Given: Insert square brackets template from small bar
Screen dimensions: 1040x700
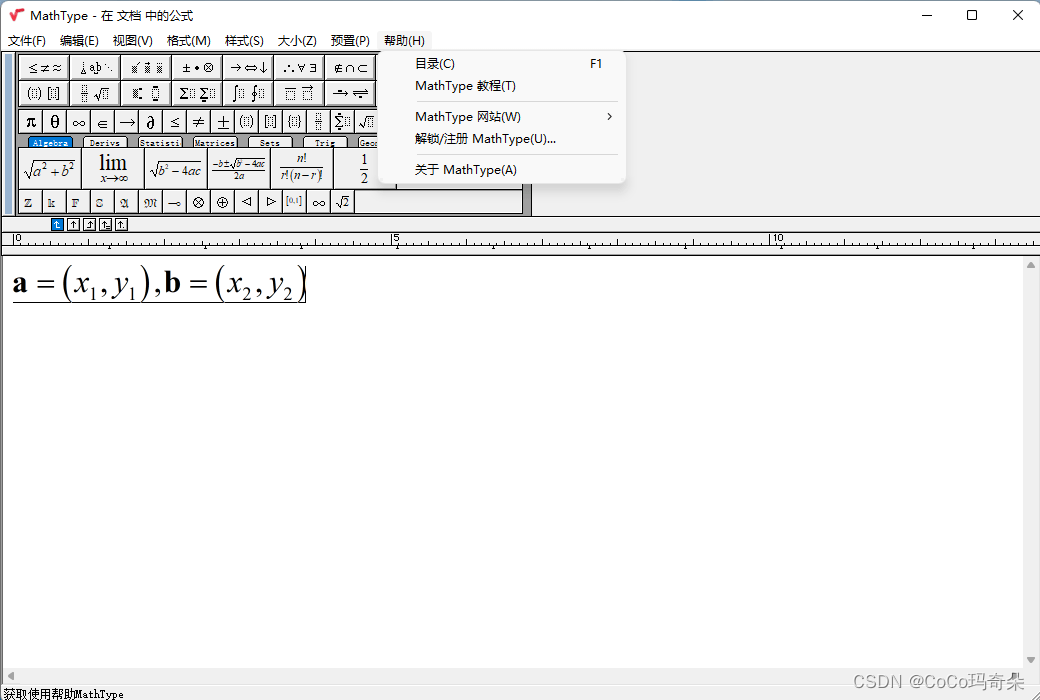Looking at the screenshot, I should (x=271, y=122).
